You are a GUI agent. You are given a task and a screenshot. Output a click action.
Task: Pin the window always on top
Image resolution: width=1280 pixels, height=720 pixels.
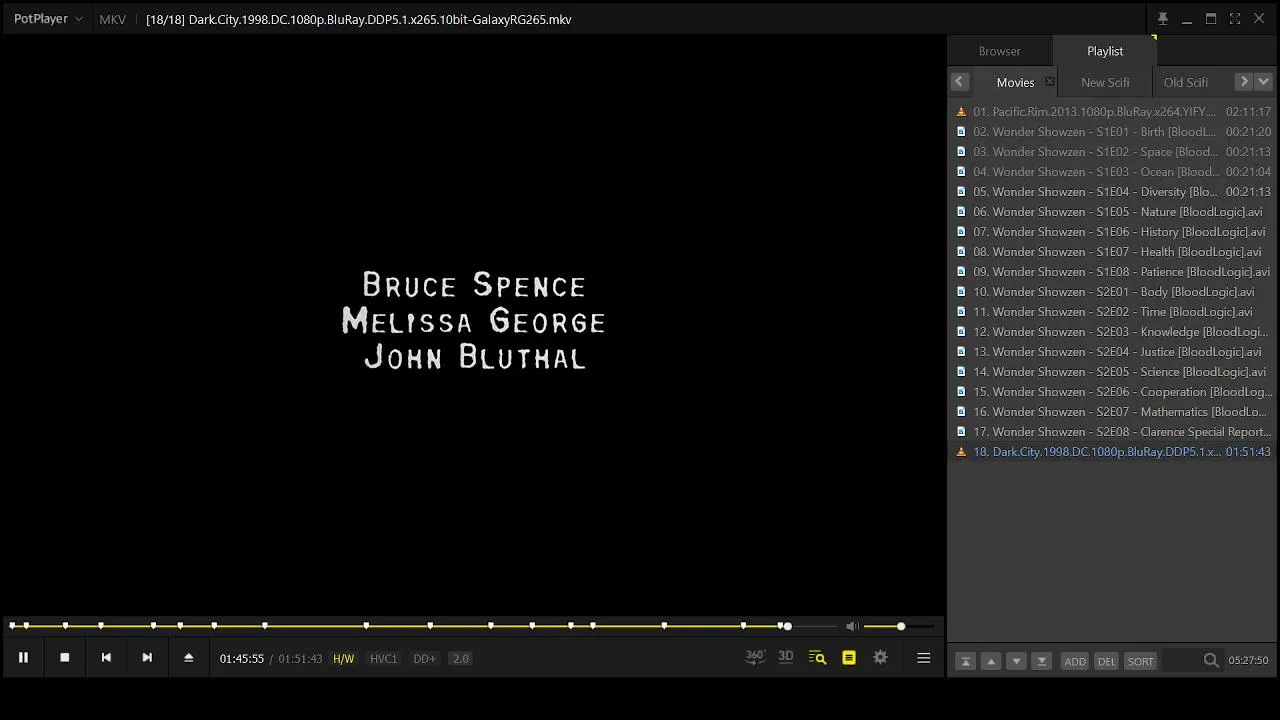pyautogui.click(x=1162, y=19)
